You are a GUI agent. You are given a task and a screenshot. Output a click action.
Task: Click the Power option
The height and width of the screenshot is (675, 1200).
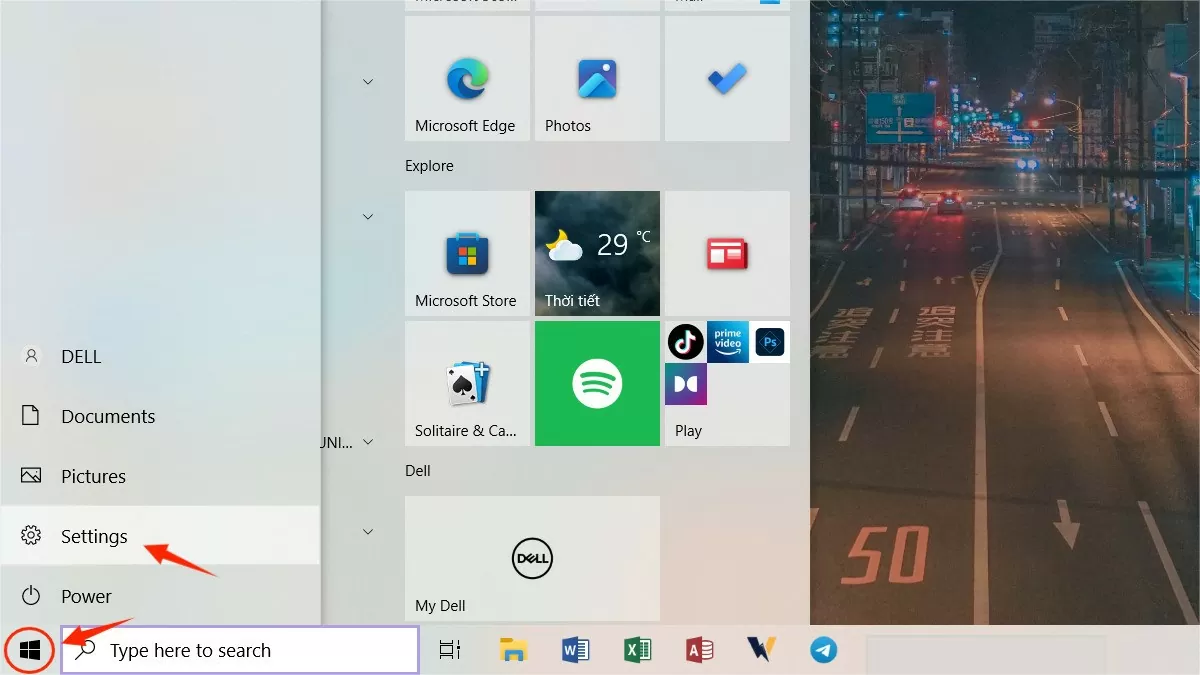tap(88, 596)
